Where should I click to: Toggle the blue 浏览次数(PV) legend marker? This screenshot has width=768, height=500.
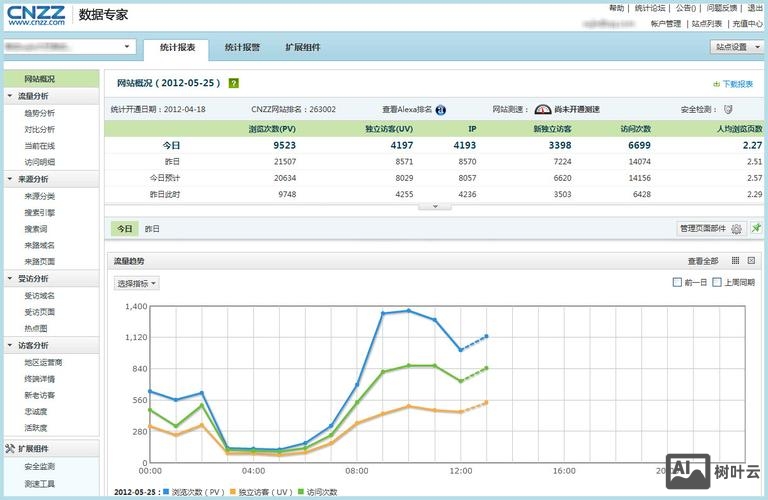166,491
